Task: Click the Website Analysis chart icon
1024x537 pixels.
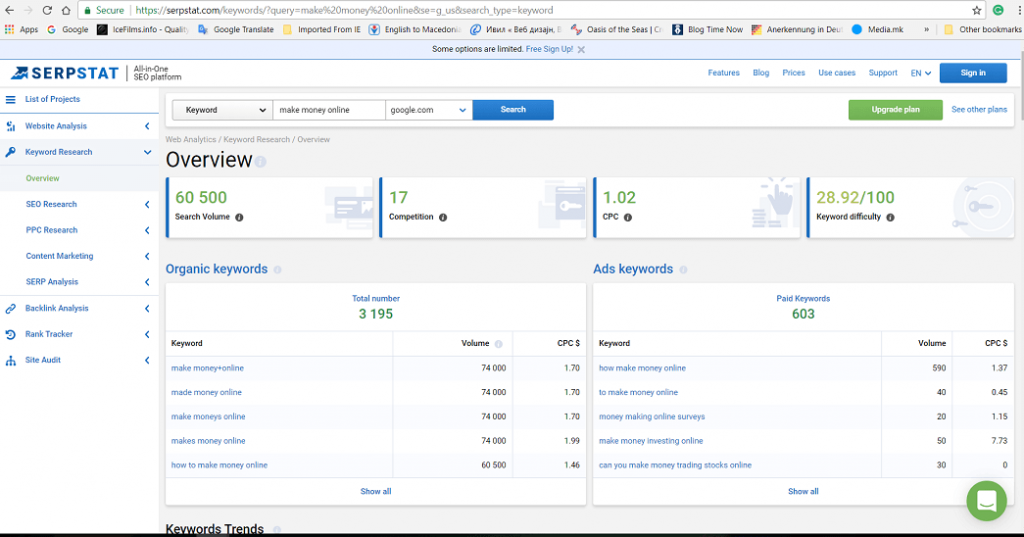Action: (x=10, y=126)
